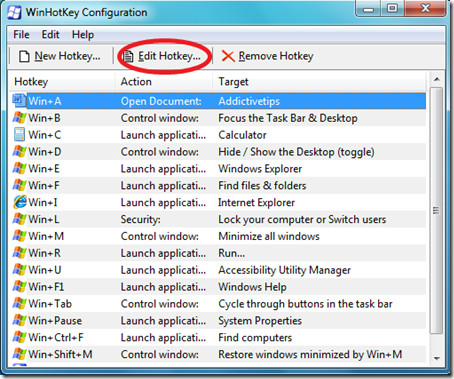Click the Windows flag icon for Win+F
The image size is (454, 379).
tap(19, 185)
